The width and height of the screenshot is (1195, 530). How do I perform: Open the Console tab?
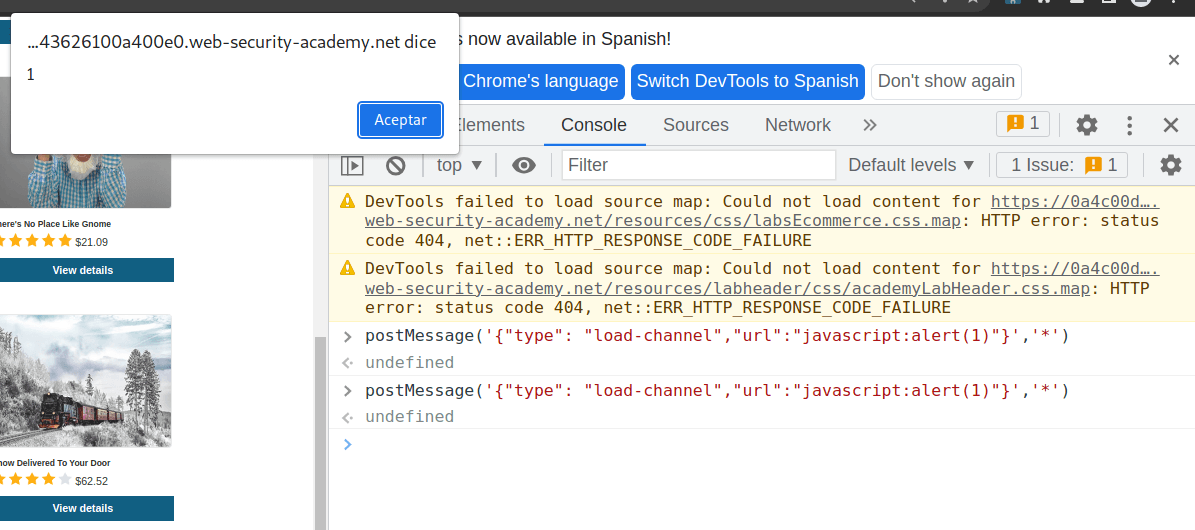click(594, 125)
